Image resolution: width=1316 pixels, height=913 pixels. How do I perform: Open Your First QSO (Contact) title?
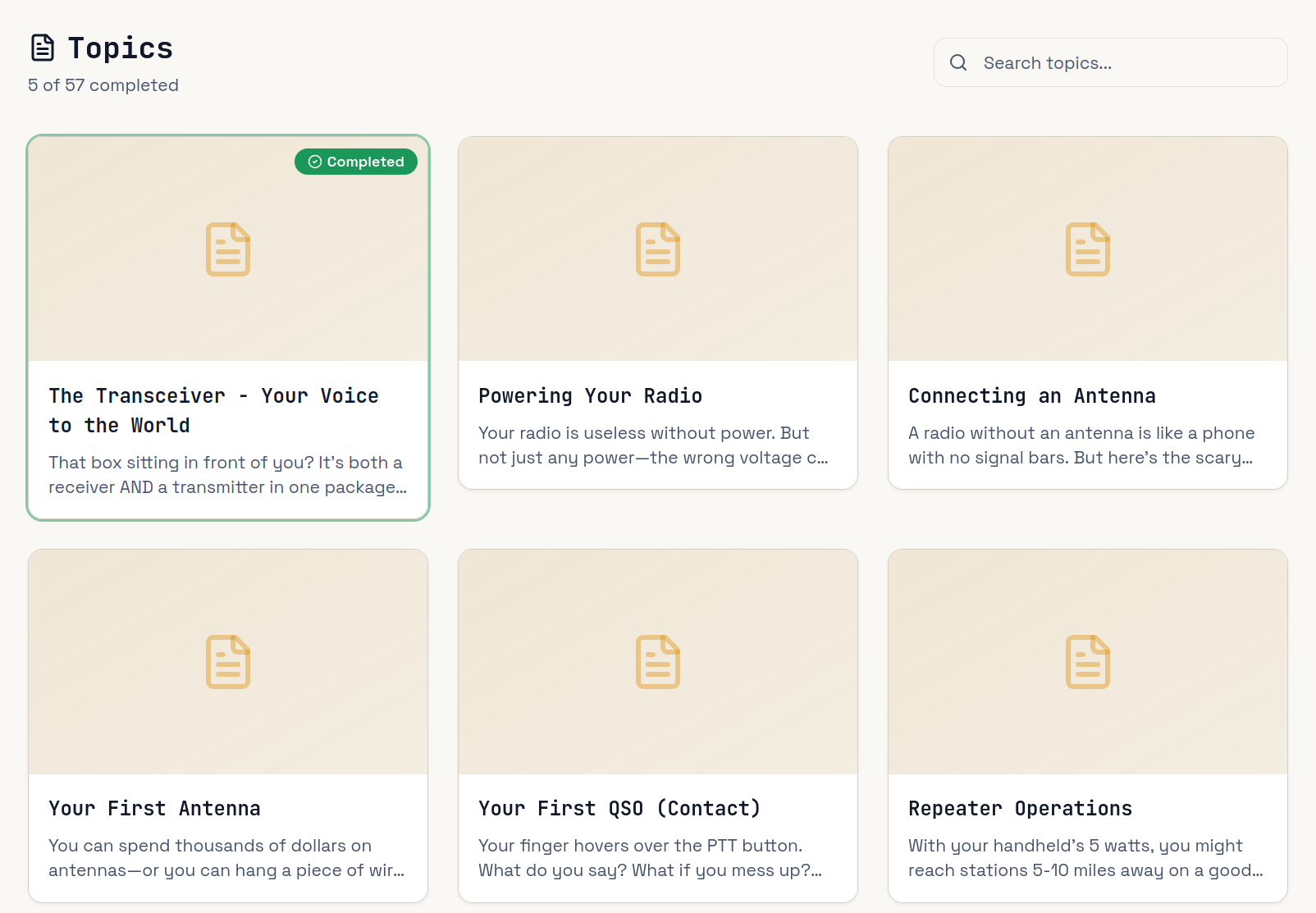[619, 808]
